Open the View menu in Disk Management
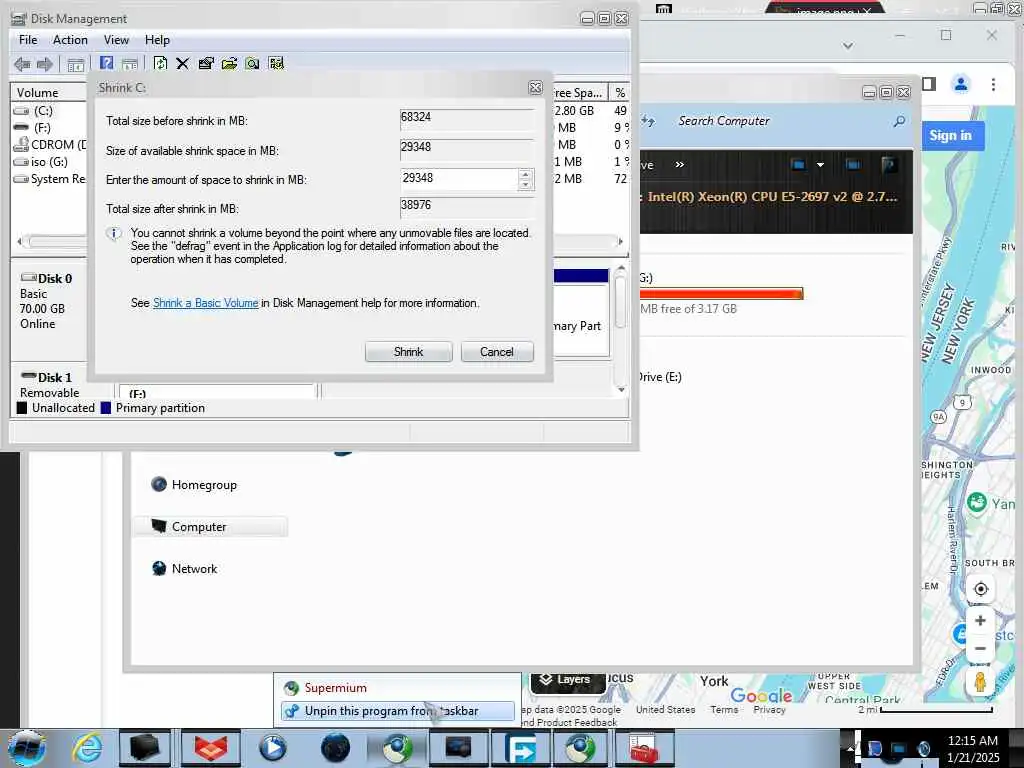The width and height of the screenshot is (1024, 768). pyautogui.click(x=116, y=40)
